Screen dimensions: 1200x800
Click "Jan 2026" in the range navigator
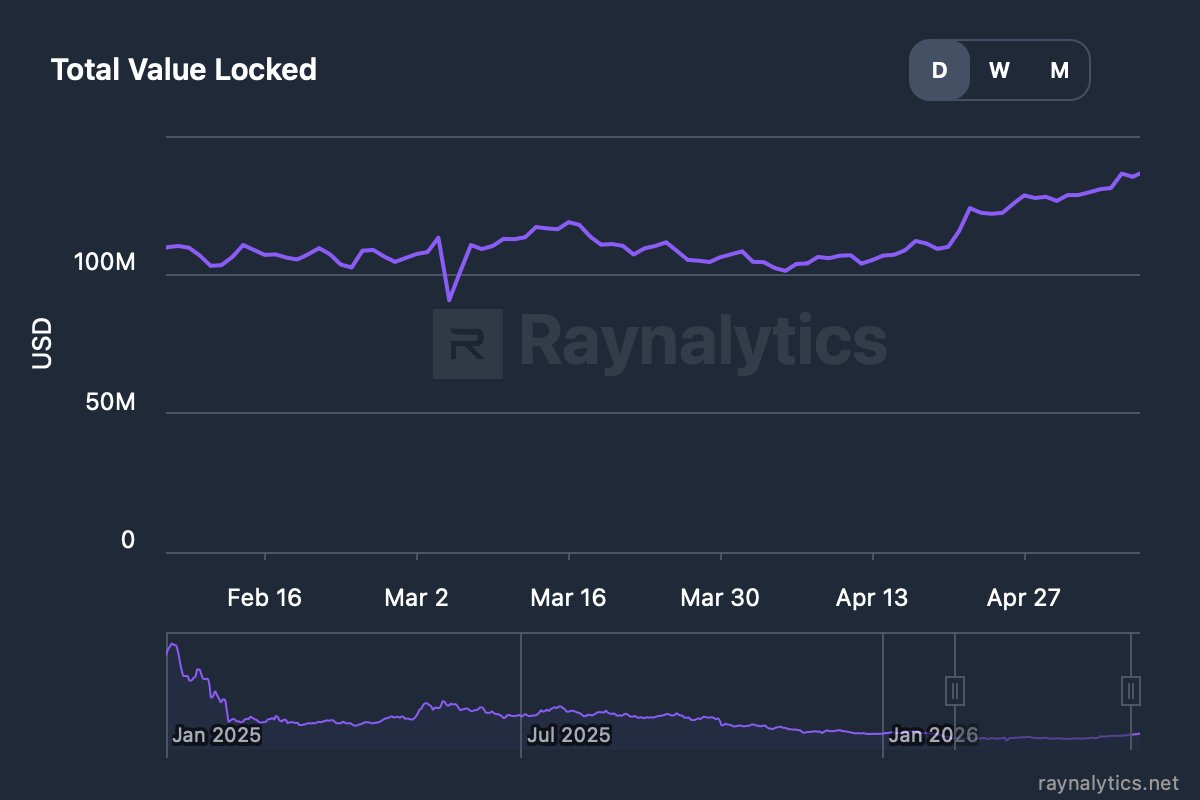pos(933,735)
